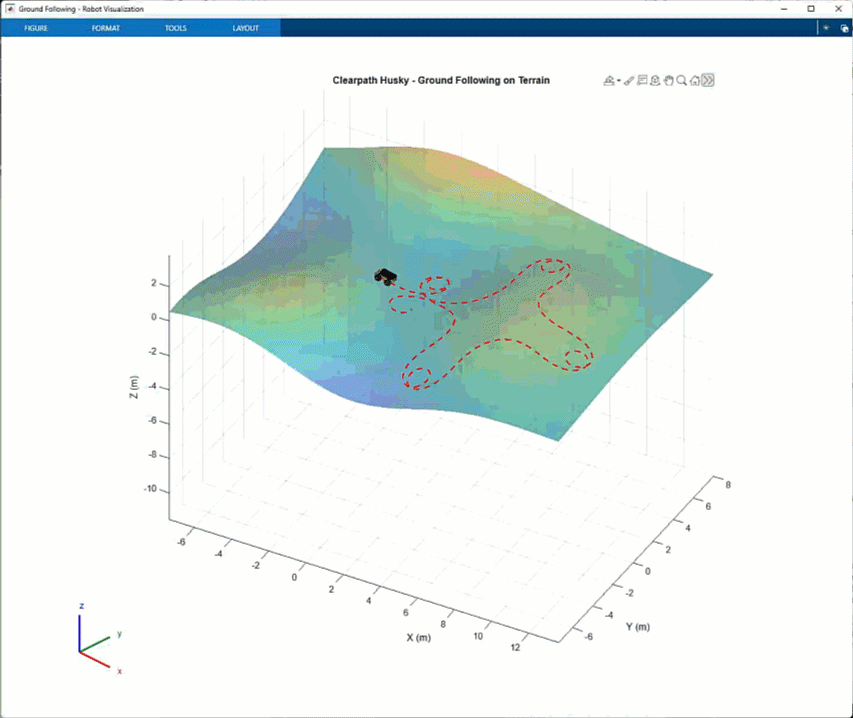Switch to the TOOLS ribbon tab

(x=176, y=28)
